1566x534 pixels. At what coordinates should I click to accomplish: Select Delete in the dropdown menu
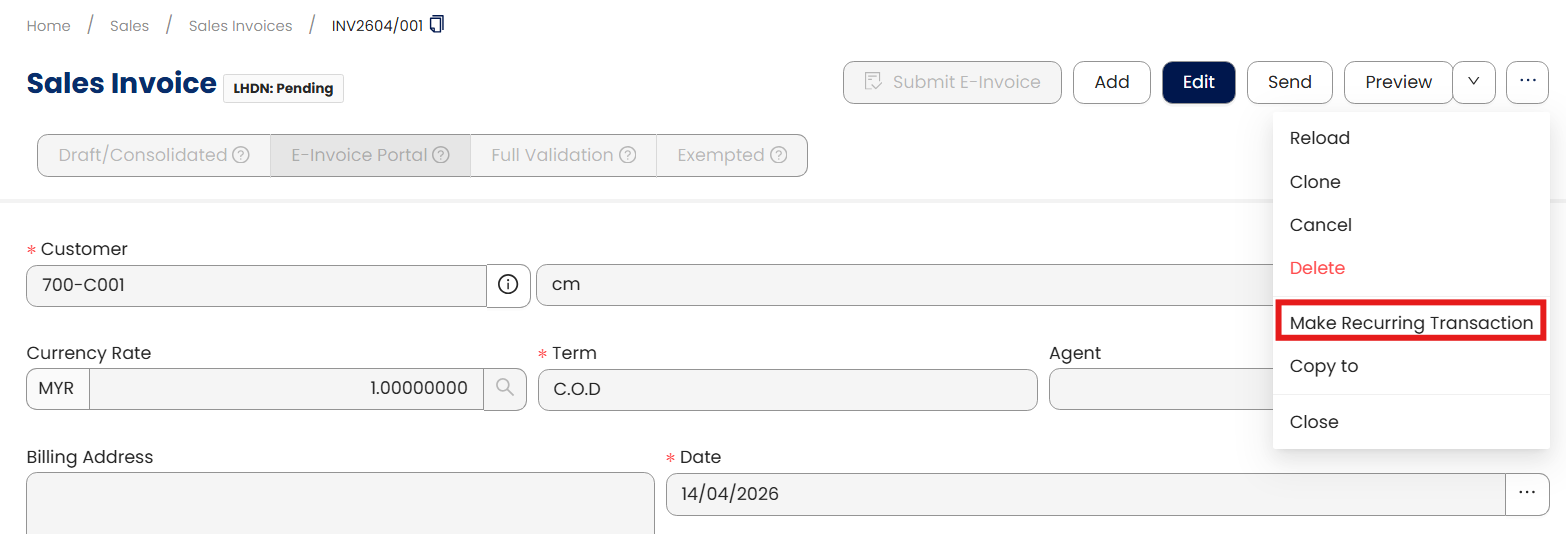coord(1317,268)
